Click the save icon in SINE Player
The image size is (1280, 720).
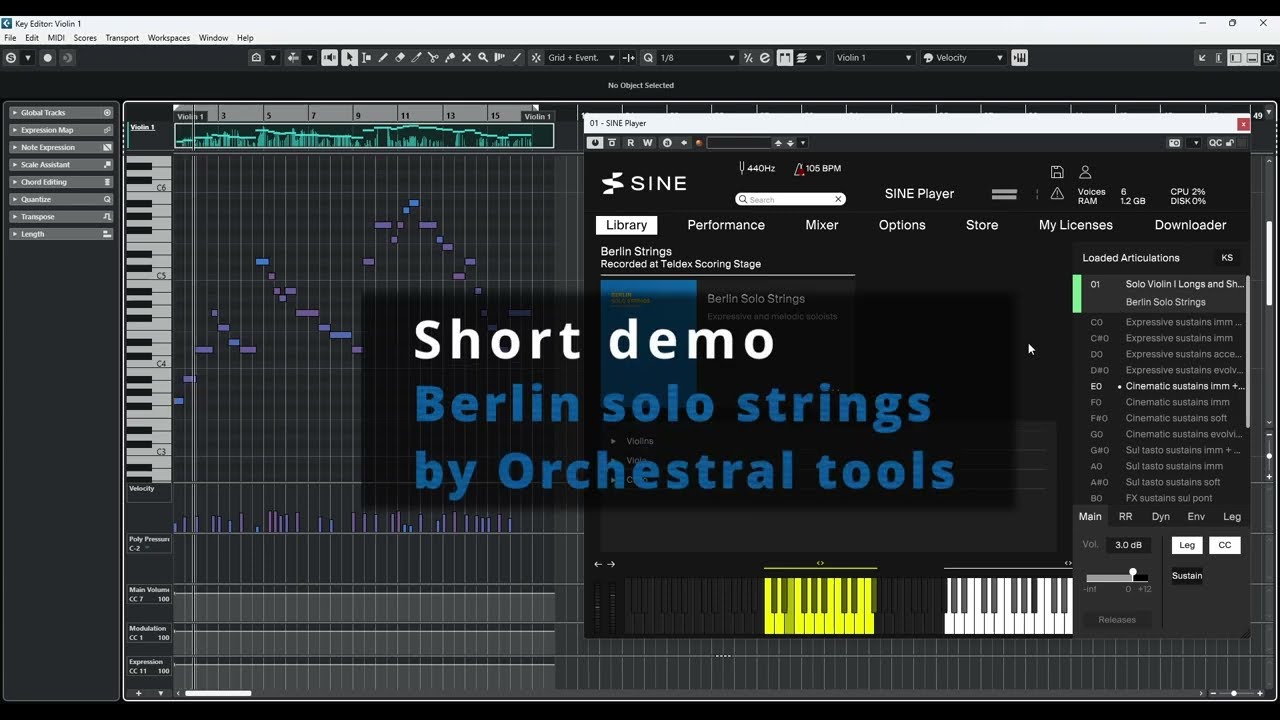pos(1057,172)
